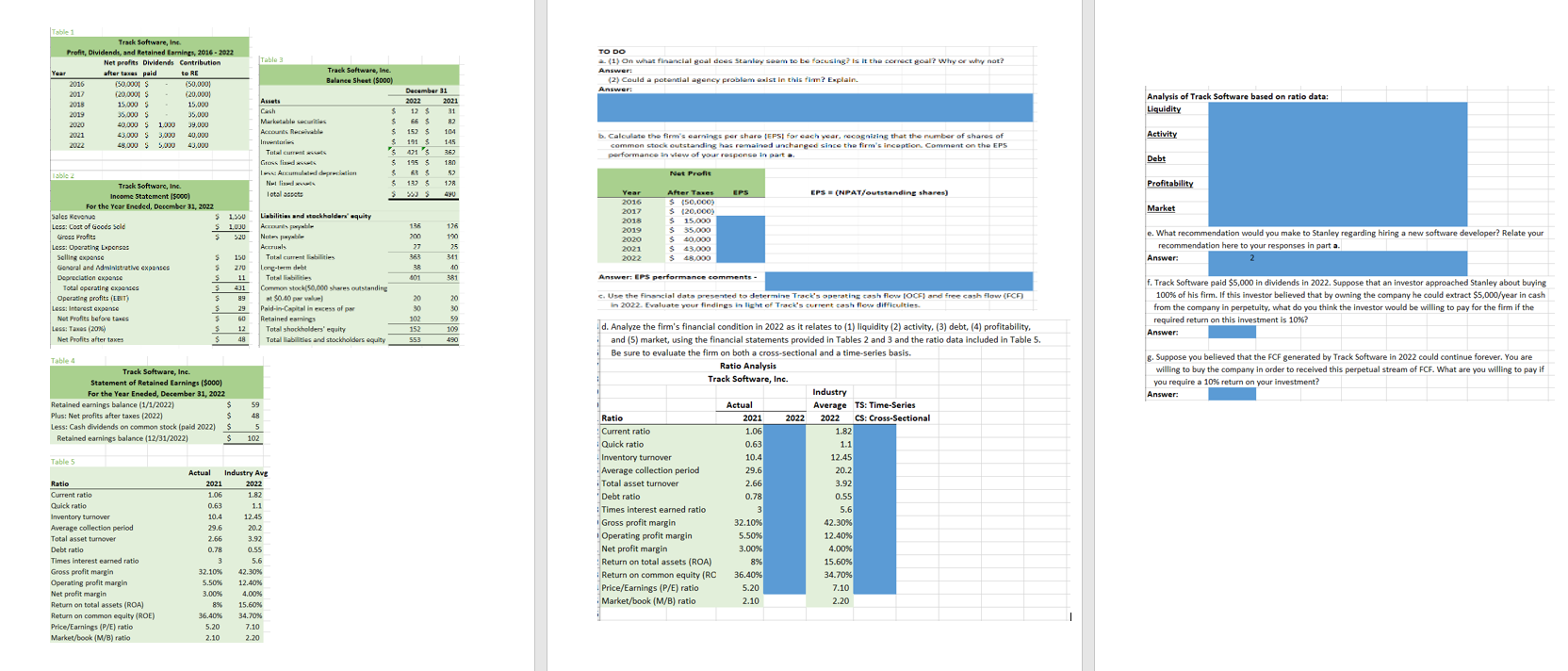Click 'Times interest earned ratio' in Ratio Analysis
Viewport: 1568px width, 671px height.
click(x=653, y=510)
